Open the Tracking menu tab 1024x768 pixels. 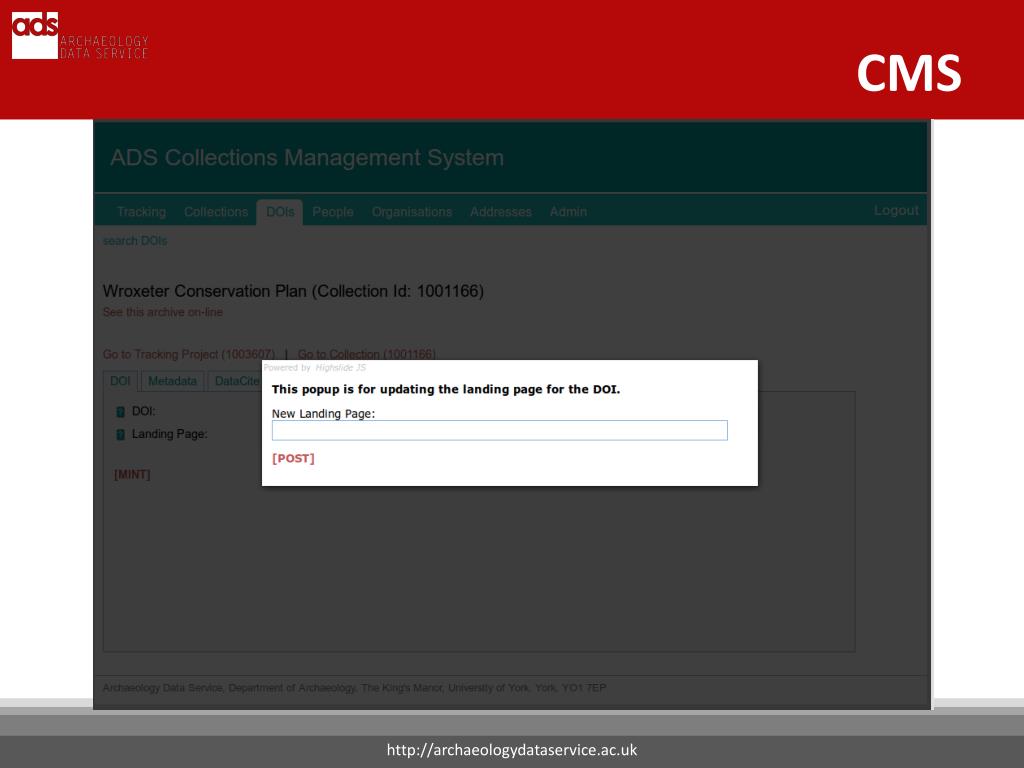(x=141, y=212)
